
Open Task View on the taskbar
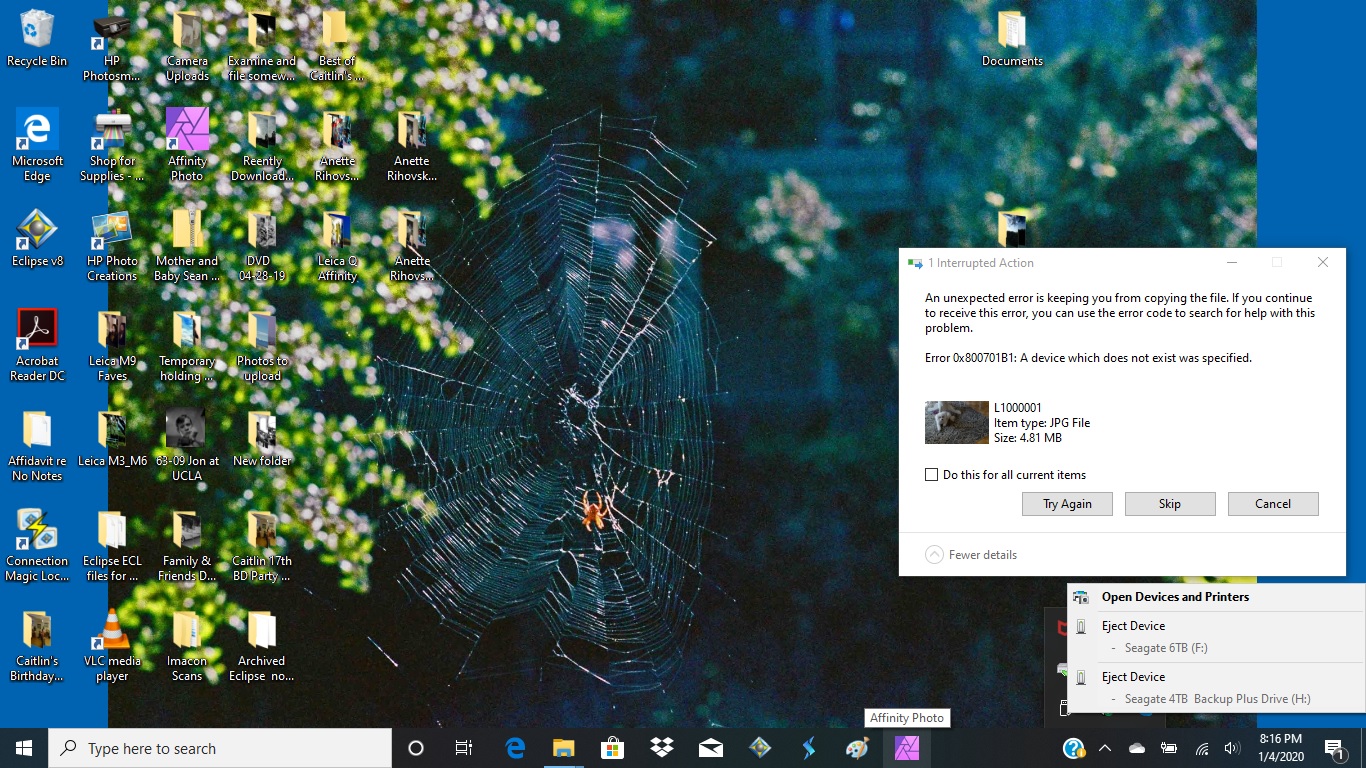pos(464,748)
